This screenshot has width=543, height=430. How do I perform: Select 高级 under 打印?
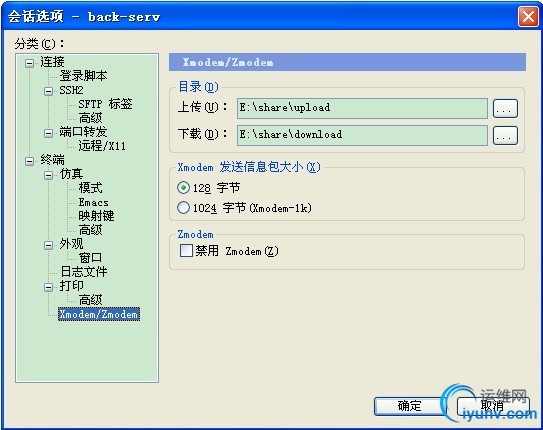point(90,300)
